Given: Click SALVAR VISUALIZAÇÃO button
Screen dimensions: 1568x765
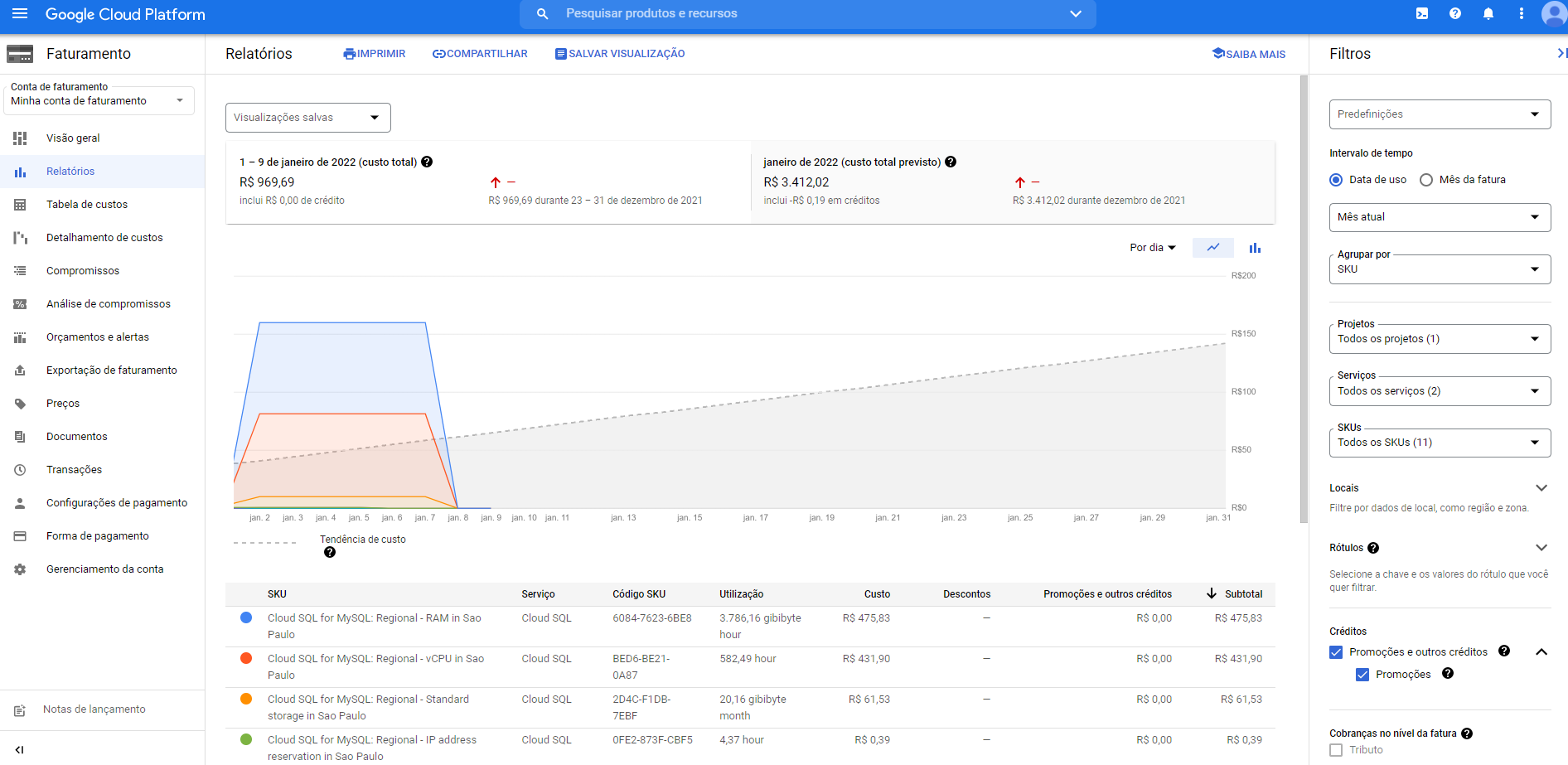Looking at the screenshot, I should (620, 54).
